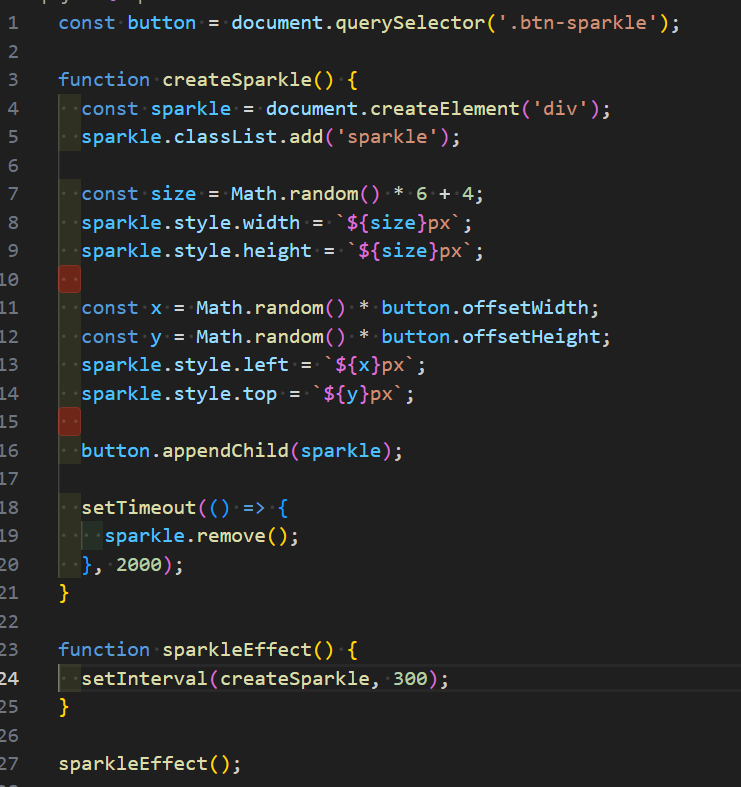Click sparkle.style.left on line 13

185,365
